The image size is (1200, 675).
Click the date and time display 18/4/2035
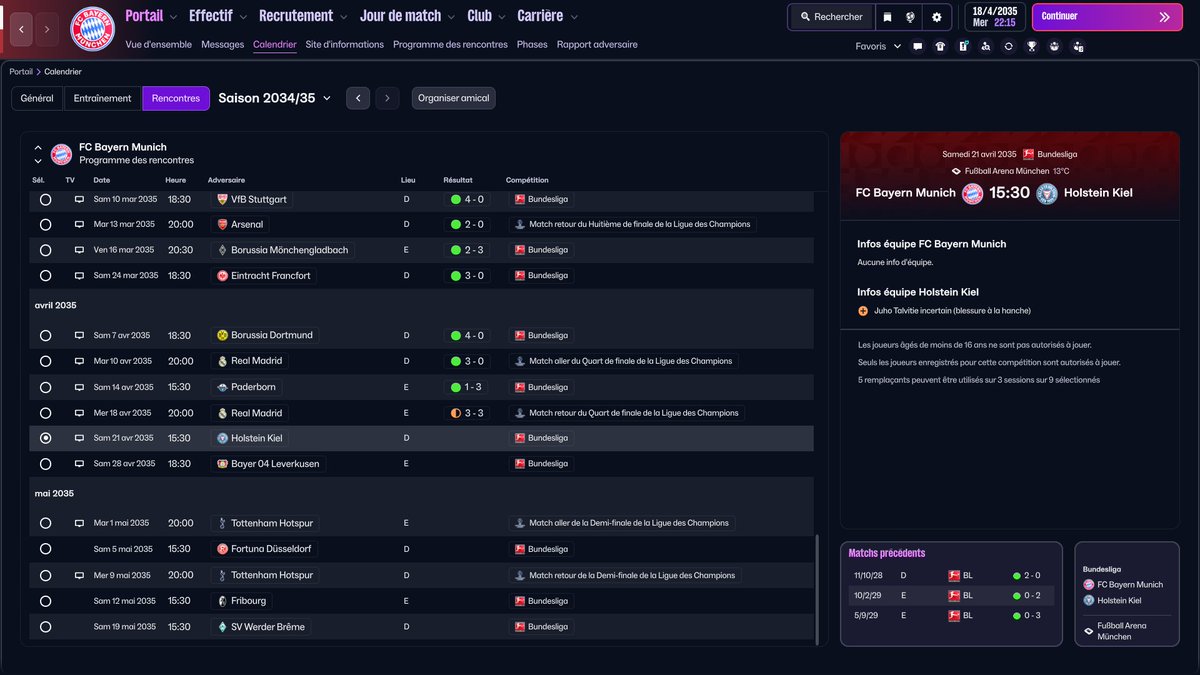[994, 17]
